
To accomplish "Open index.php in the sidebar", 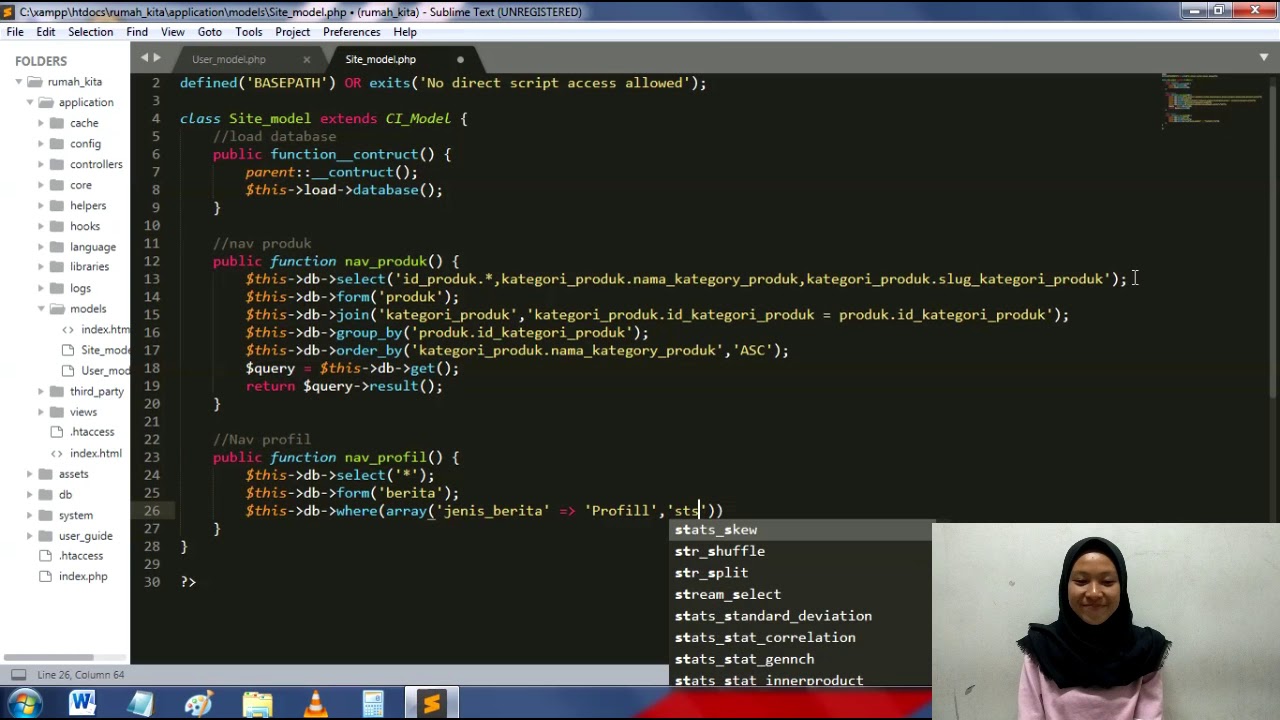I will click(83, 577).
